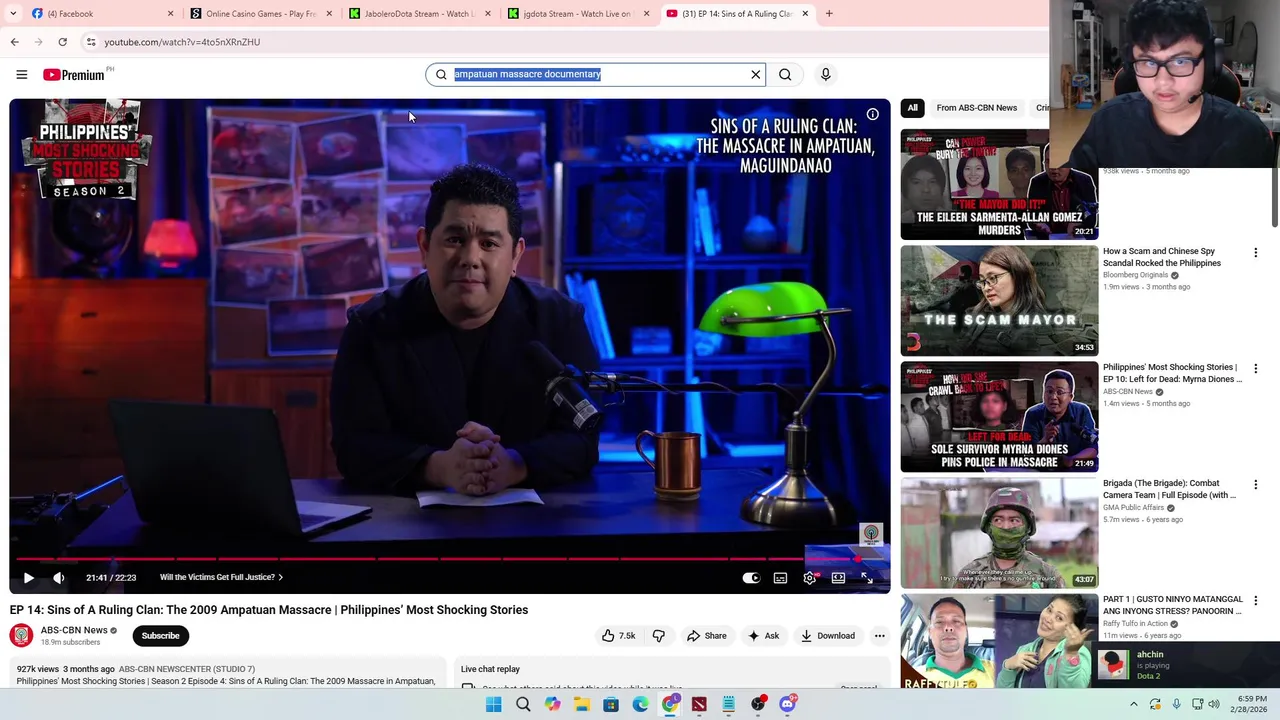The image size is (1280, 720).
Task: Open the Windows Start menu
Action: (493, 704)
